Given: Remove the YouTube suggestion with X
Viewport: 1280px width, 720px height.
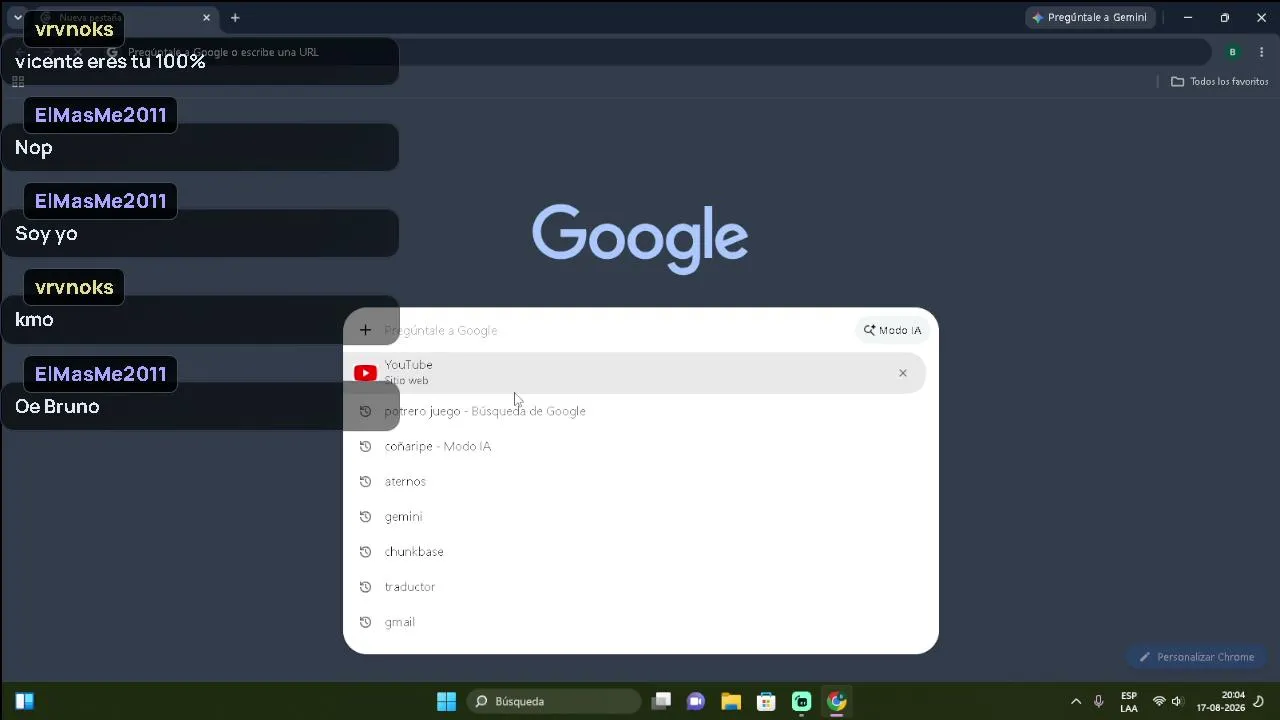Looking at the screenshot, I should point(903,373).
